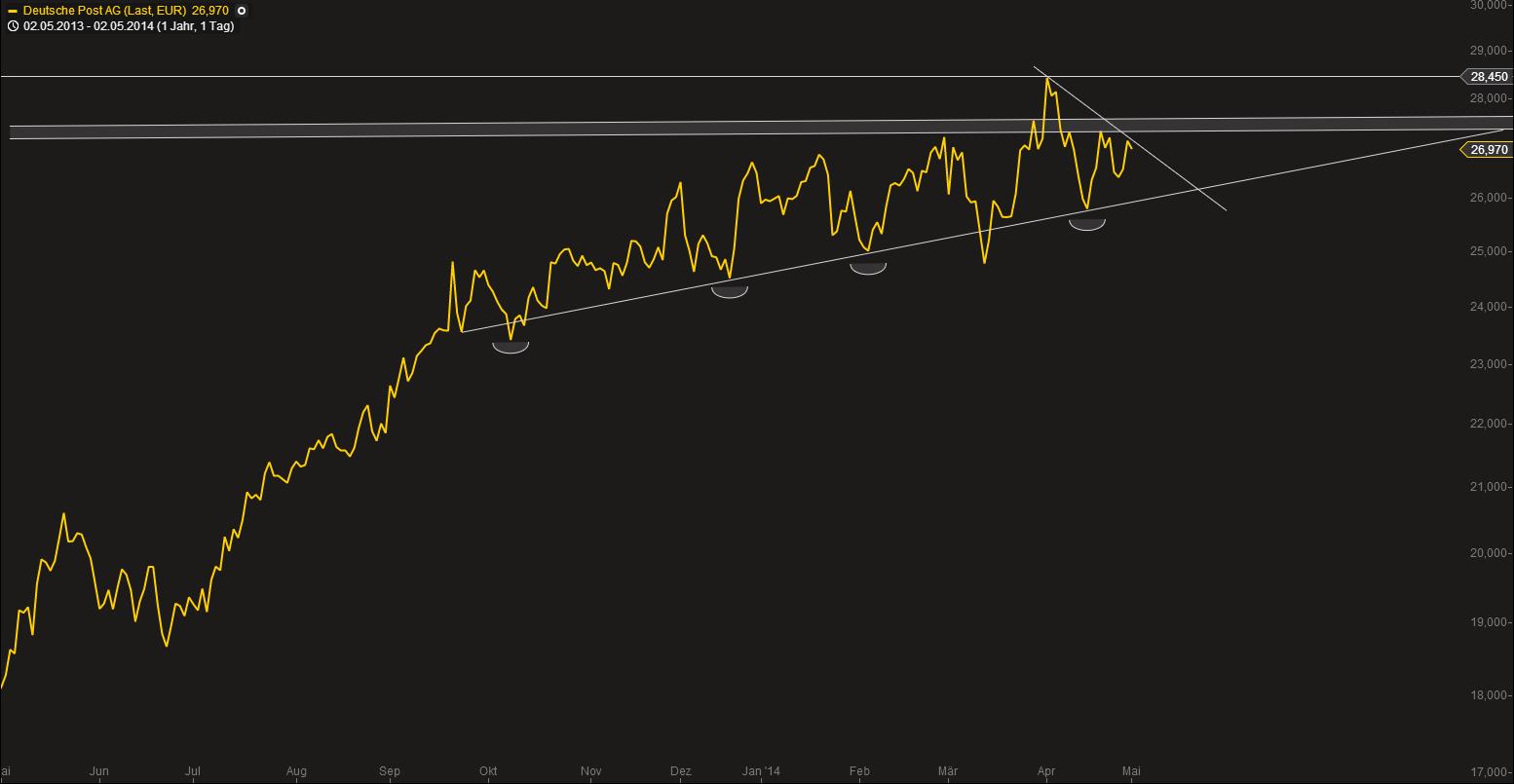Select the half-circle marker under the April low
This screenshot has height=784, width=1514.
click(1087, 225)
